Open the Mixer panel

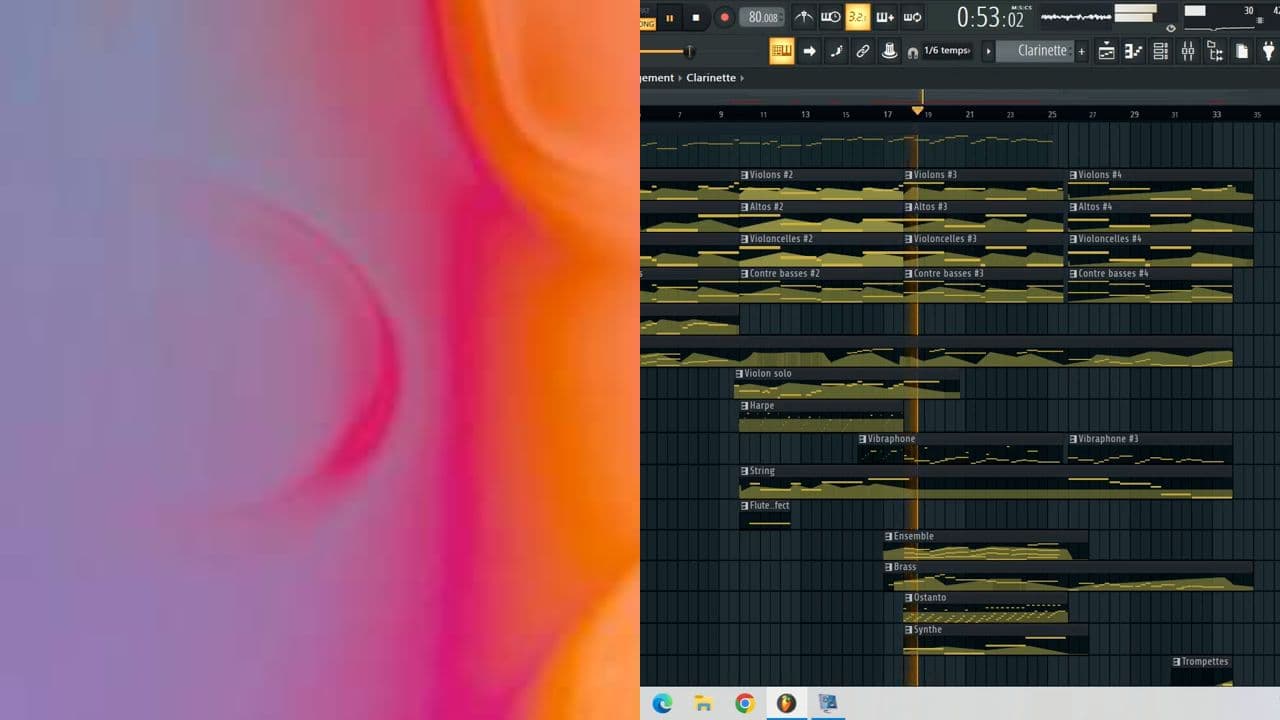(x=1188, y=50)
